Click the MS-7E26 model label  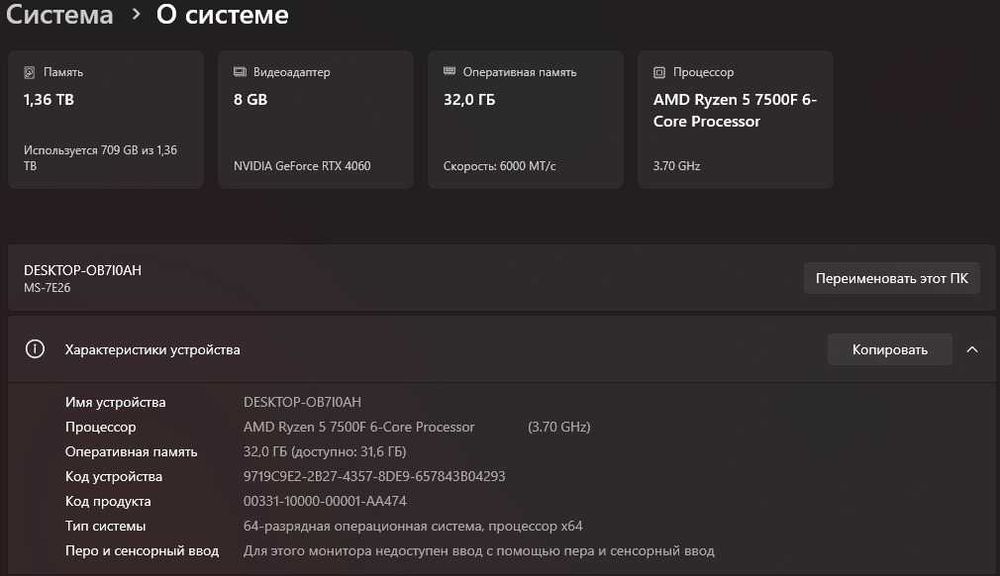47,288
